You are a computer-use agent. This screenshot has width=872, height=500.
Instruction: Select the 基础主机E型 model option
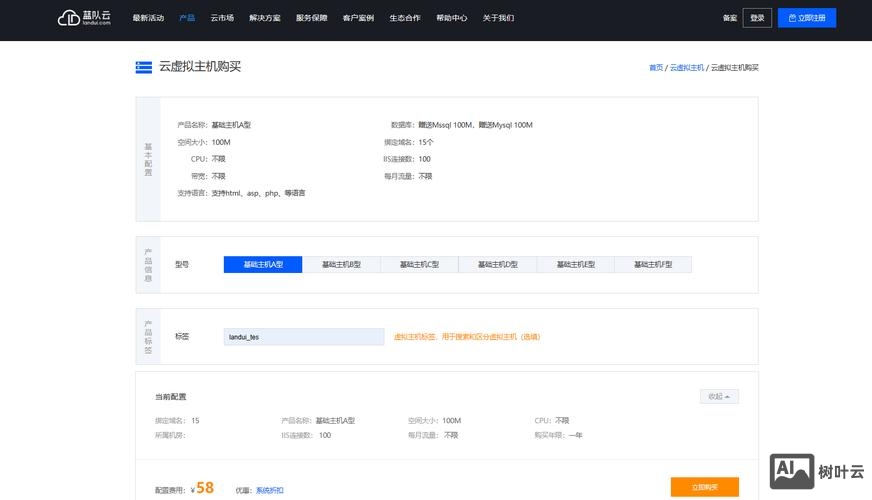tap(576, 264)
